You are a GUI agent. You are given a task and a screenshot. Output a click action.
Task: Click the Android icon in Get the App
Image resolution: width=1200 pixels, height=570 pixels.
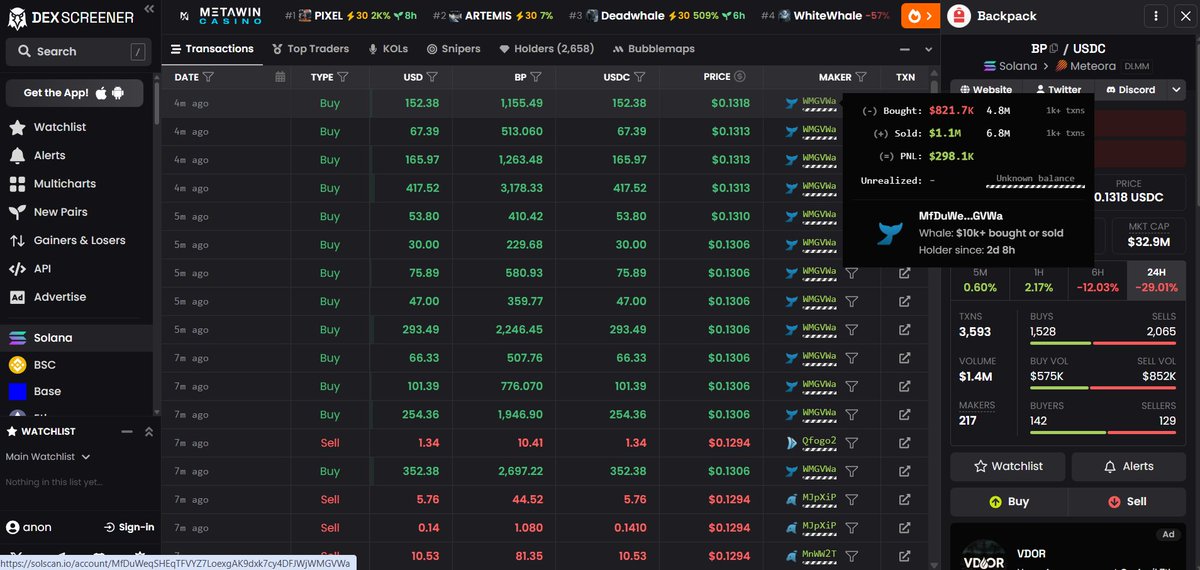tap(118, 93)
